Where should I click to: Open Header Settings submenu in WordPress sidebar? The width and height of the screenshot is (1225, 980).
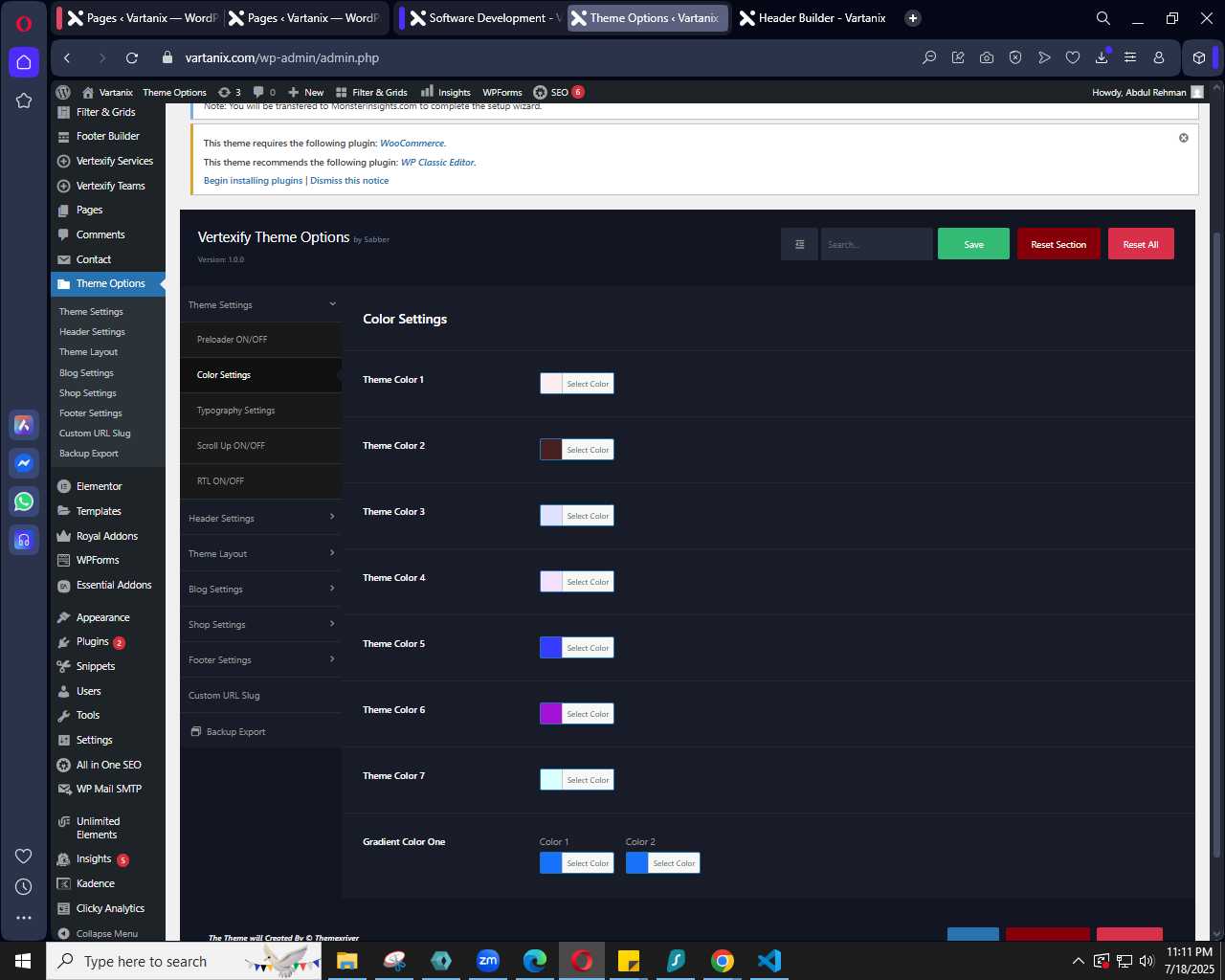[93, 332]
